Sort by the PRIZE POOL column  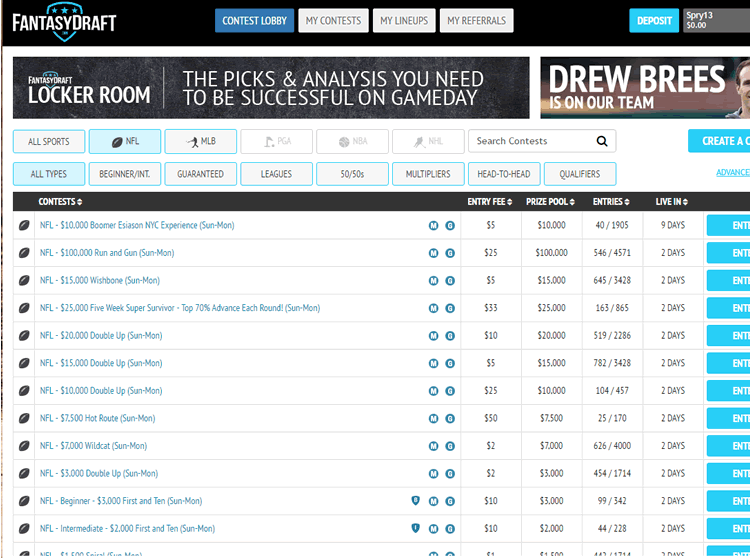(x=550, y=202)
